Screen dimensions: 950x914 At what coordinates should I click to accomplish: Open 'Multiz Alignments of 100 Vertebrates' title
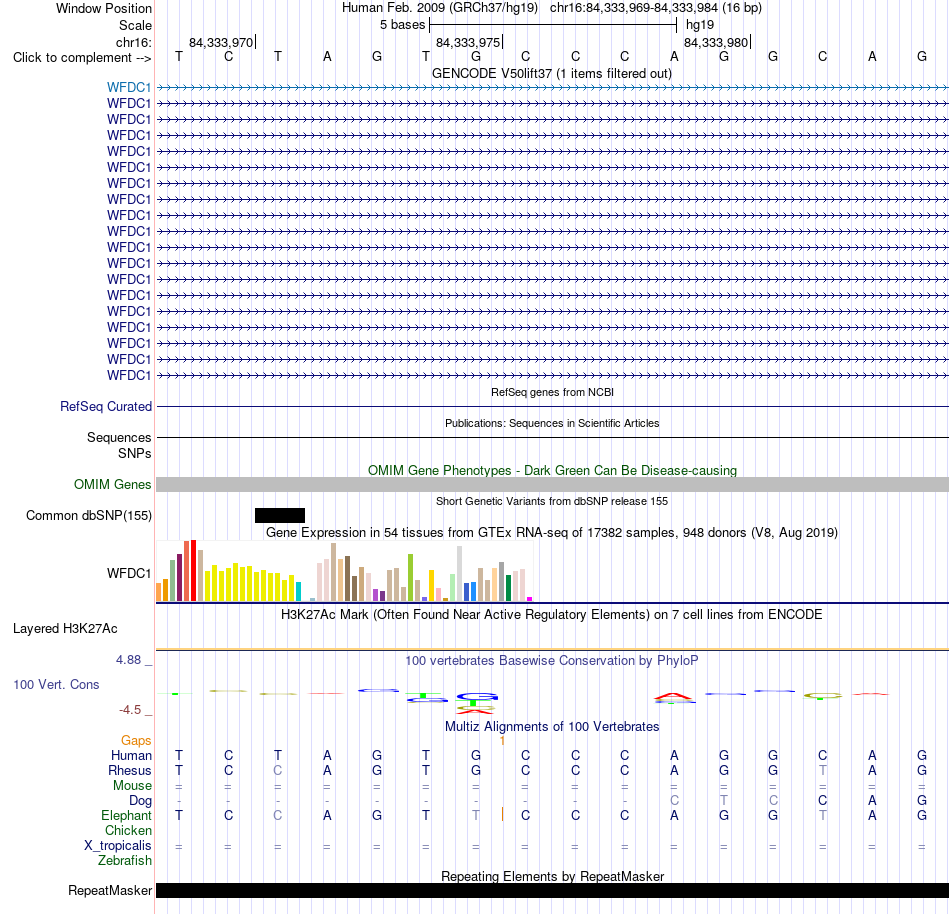(552, 726)
